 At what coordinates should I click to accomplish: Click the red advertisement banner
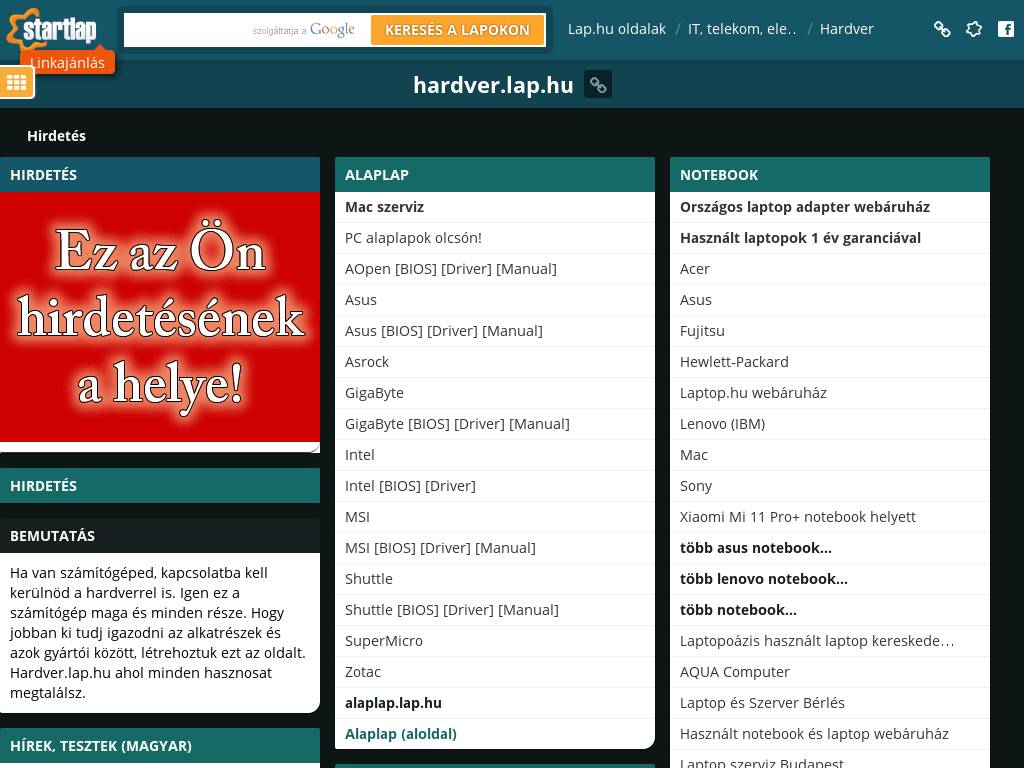coord(160,318)
